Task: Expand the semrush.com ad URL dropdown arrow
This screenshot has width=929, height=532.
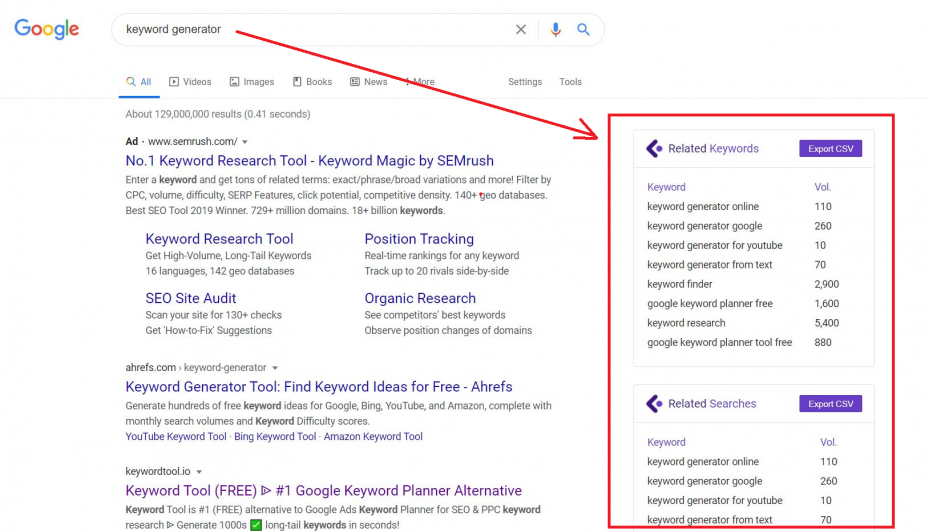Action: pos(245,142)
